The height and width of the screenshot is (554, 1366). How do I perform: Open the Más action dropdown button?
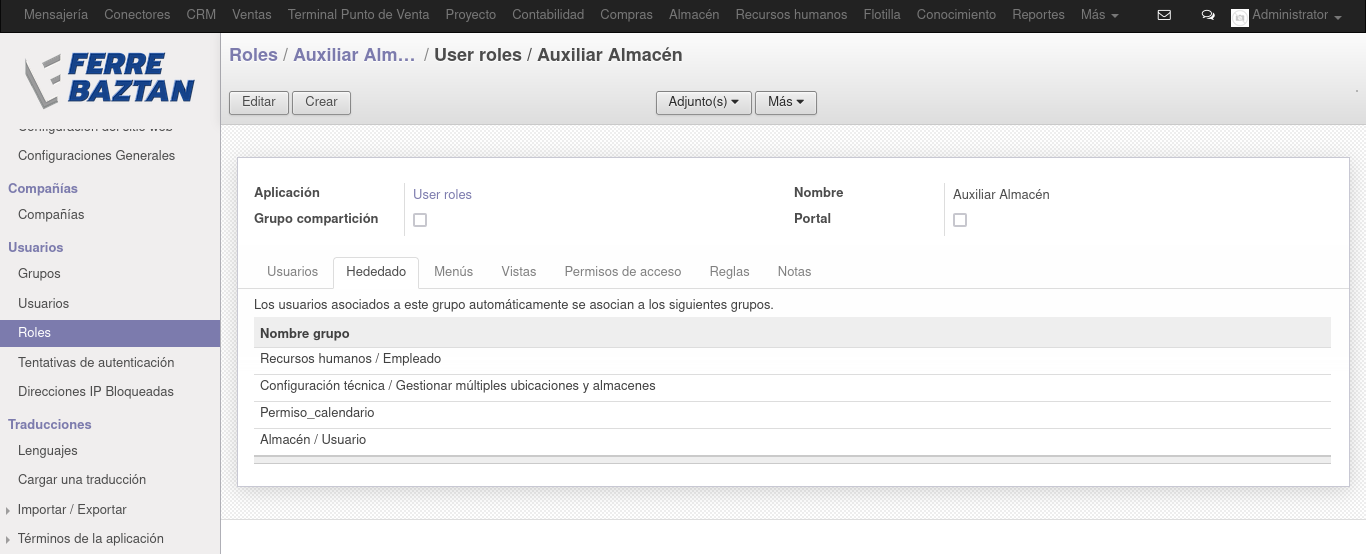click(x=786, y=102)
